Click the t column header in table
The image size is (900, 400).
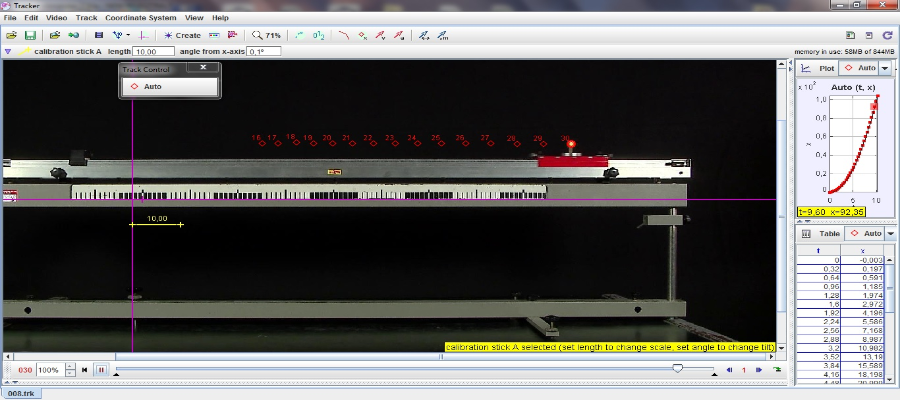(x=818, y=251)
